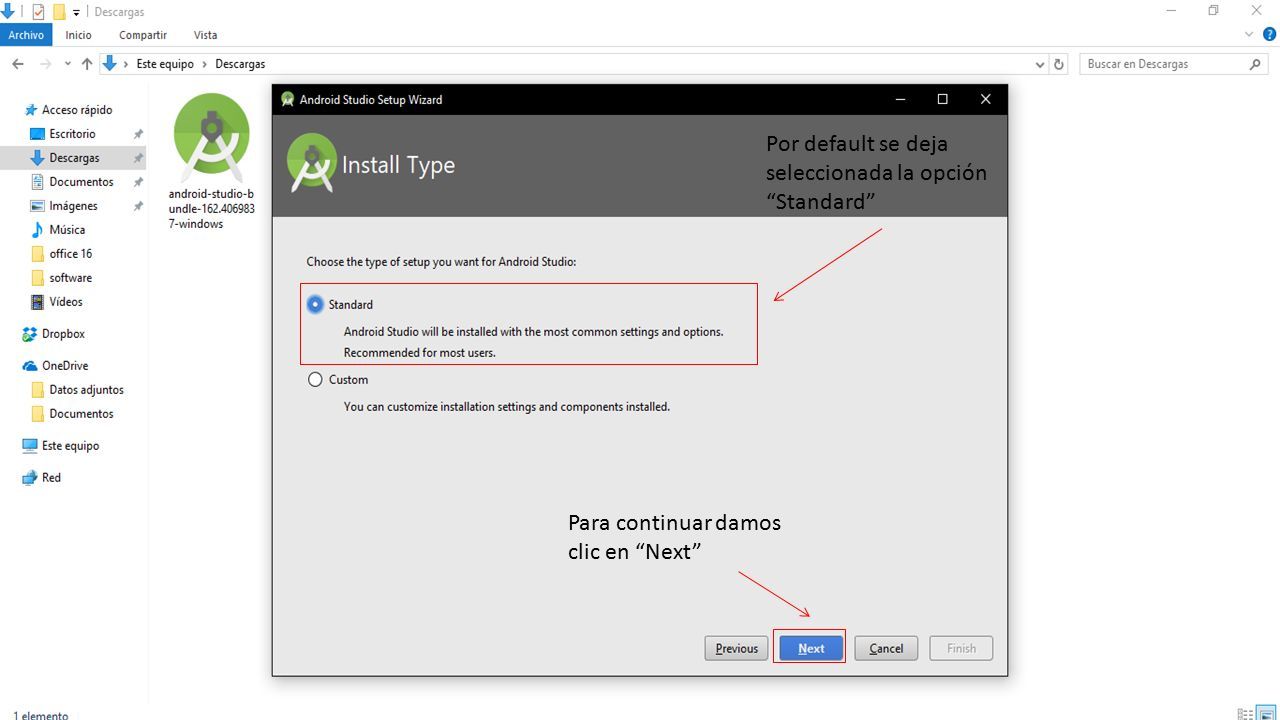This screenshot has width=1280, height=720.
Task: Click the search magnifier icon
Action: point(1256,64)
